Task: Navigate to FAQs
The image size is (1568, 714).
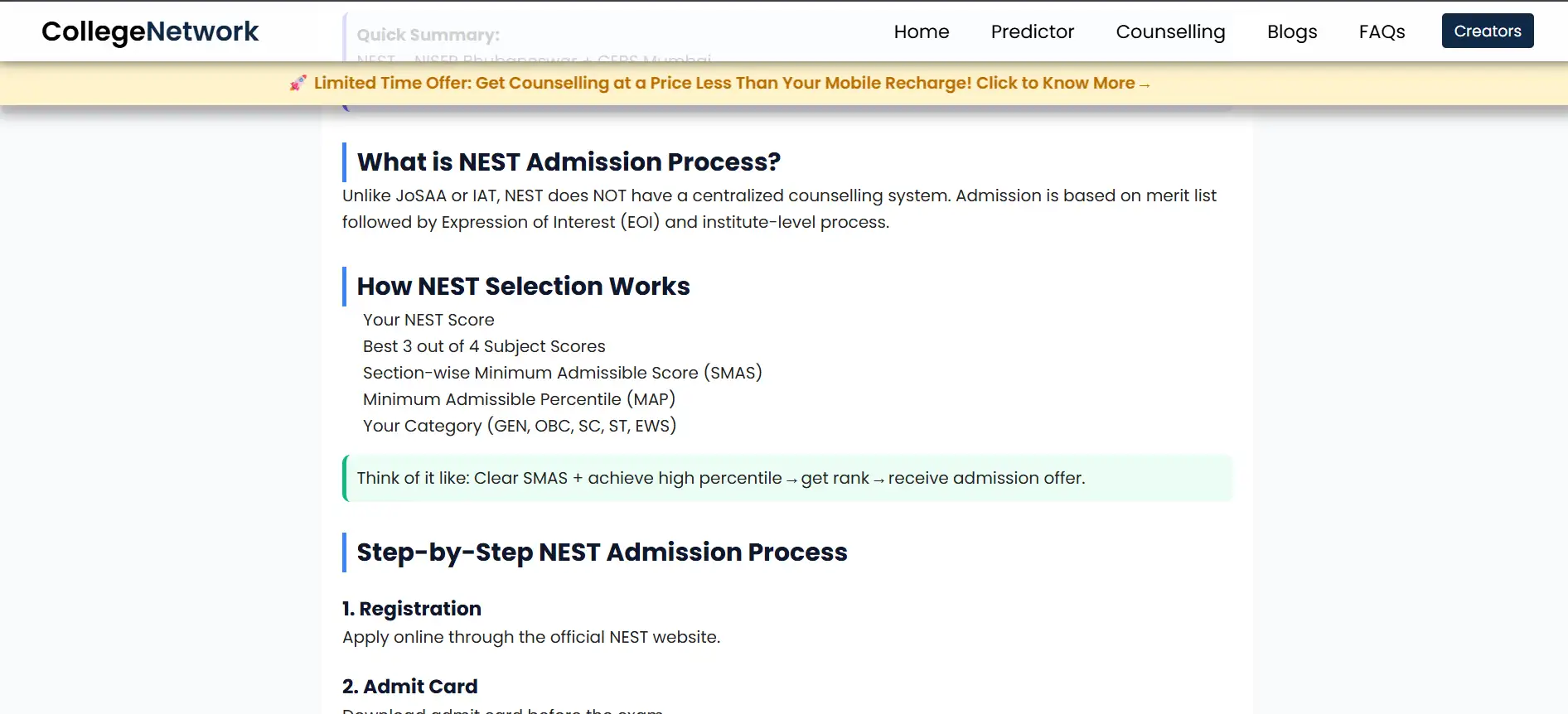Action: click(1382, 31)
